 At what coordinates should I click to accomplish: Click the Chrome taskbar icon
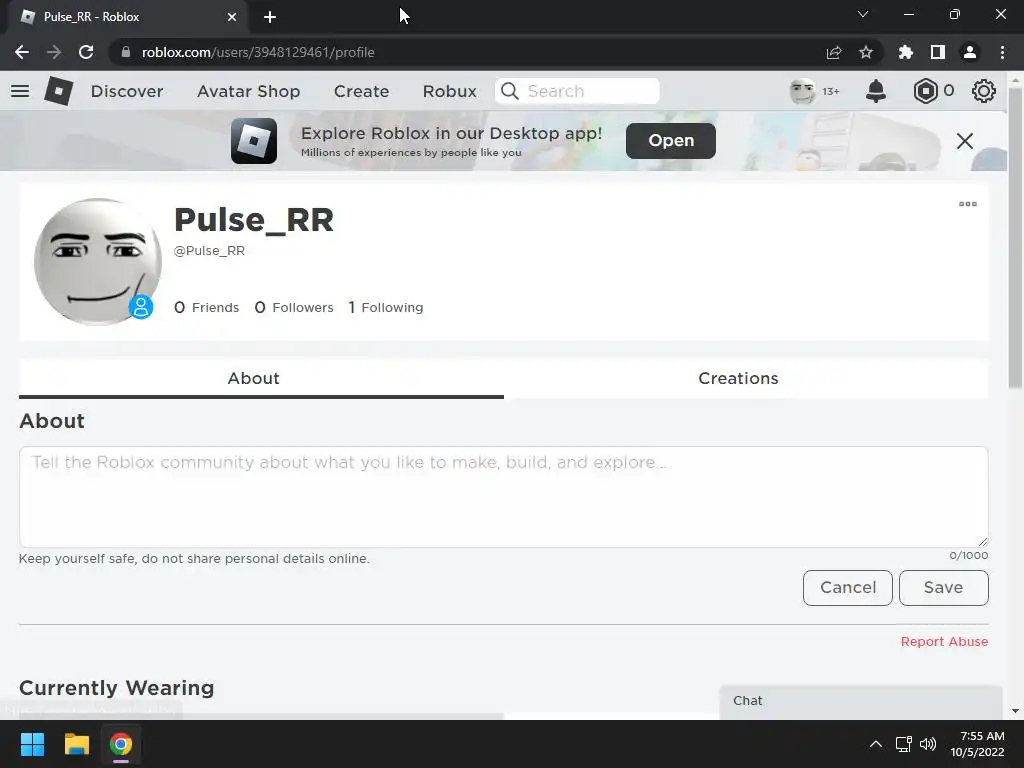click(120, 744)
